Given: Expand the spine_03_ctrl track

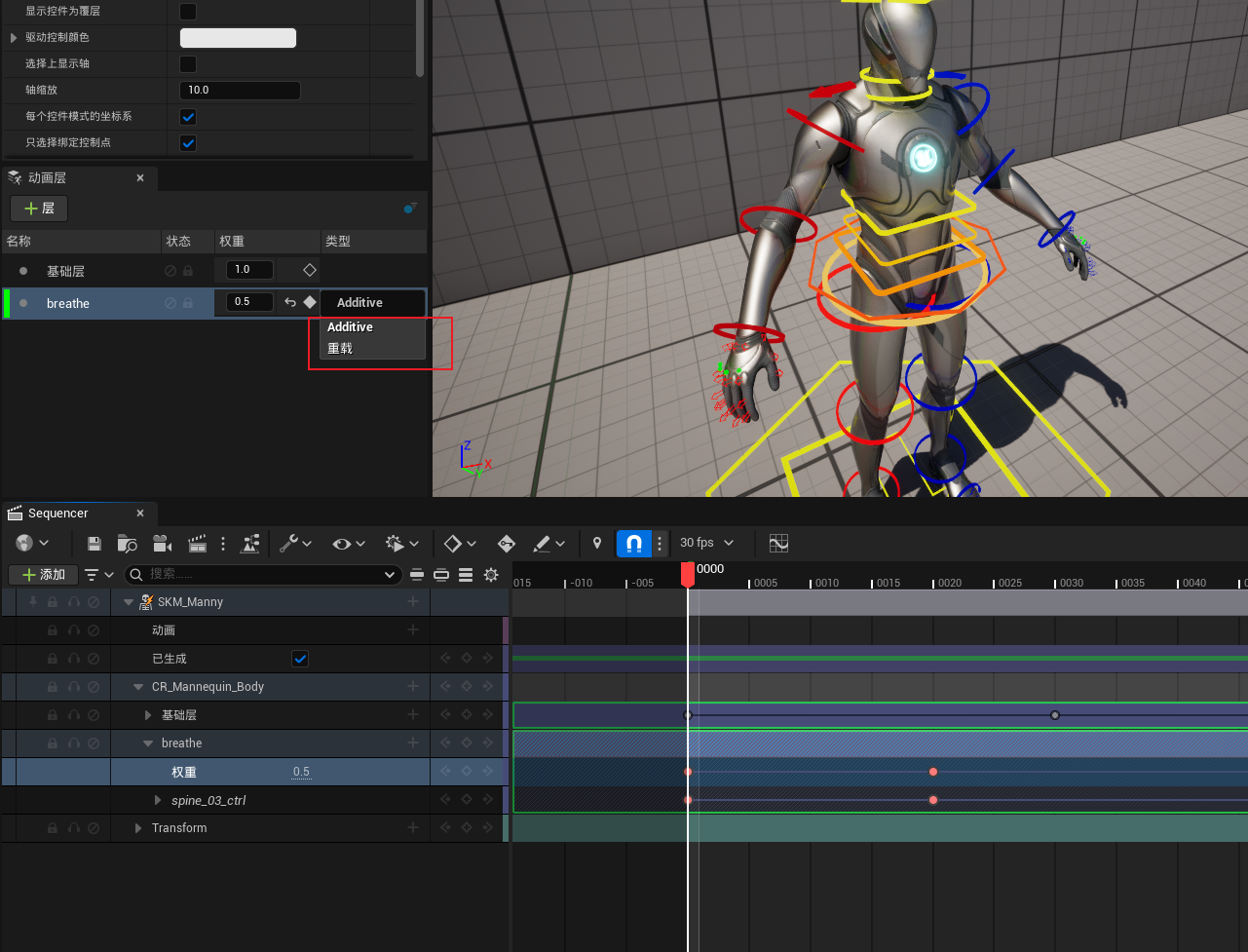Looking at the screenshot, I should (158, 800).
